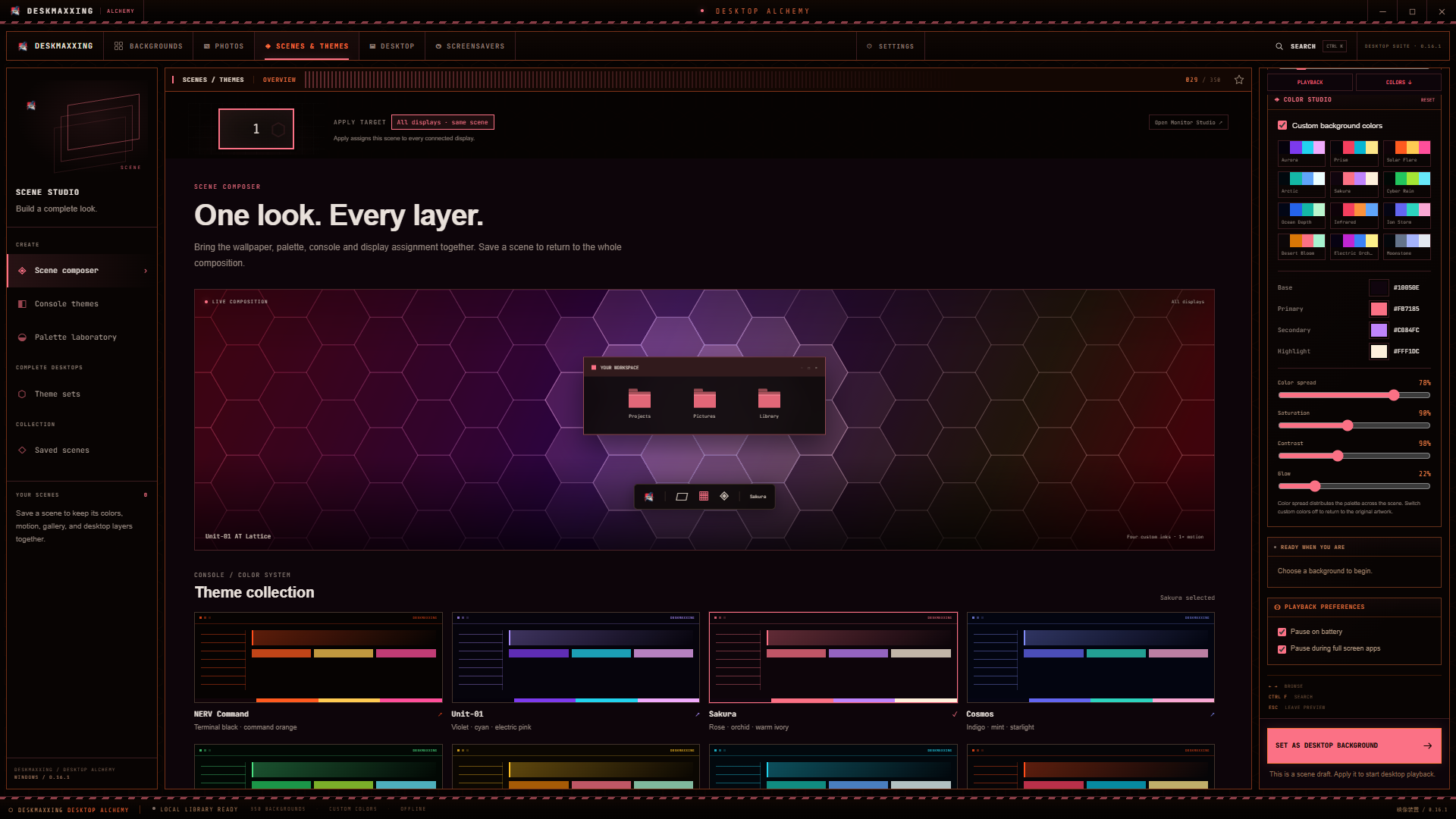Expand Scene composer chevron
This screenshot has width=1456, height=819.
pyautogui.click(x=146, y=271)
